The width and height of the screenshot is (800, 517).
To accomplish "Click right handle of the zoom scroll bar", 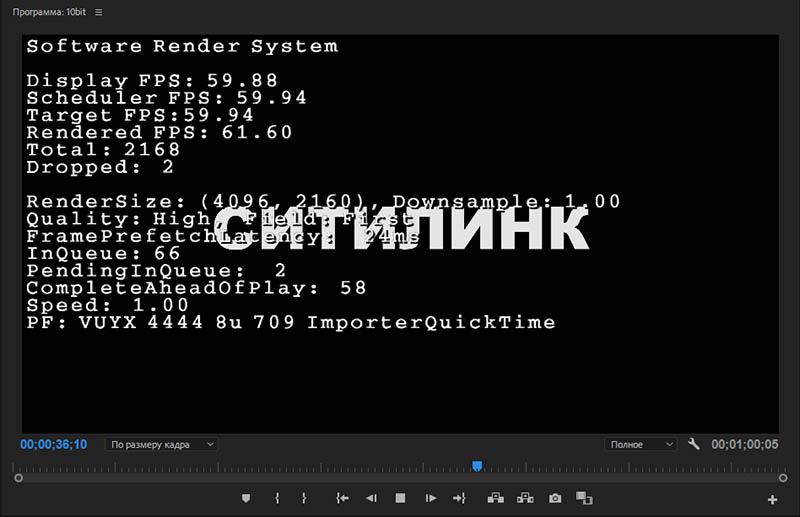I will click(783, 478).
